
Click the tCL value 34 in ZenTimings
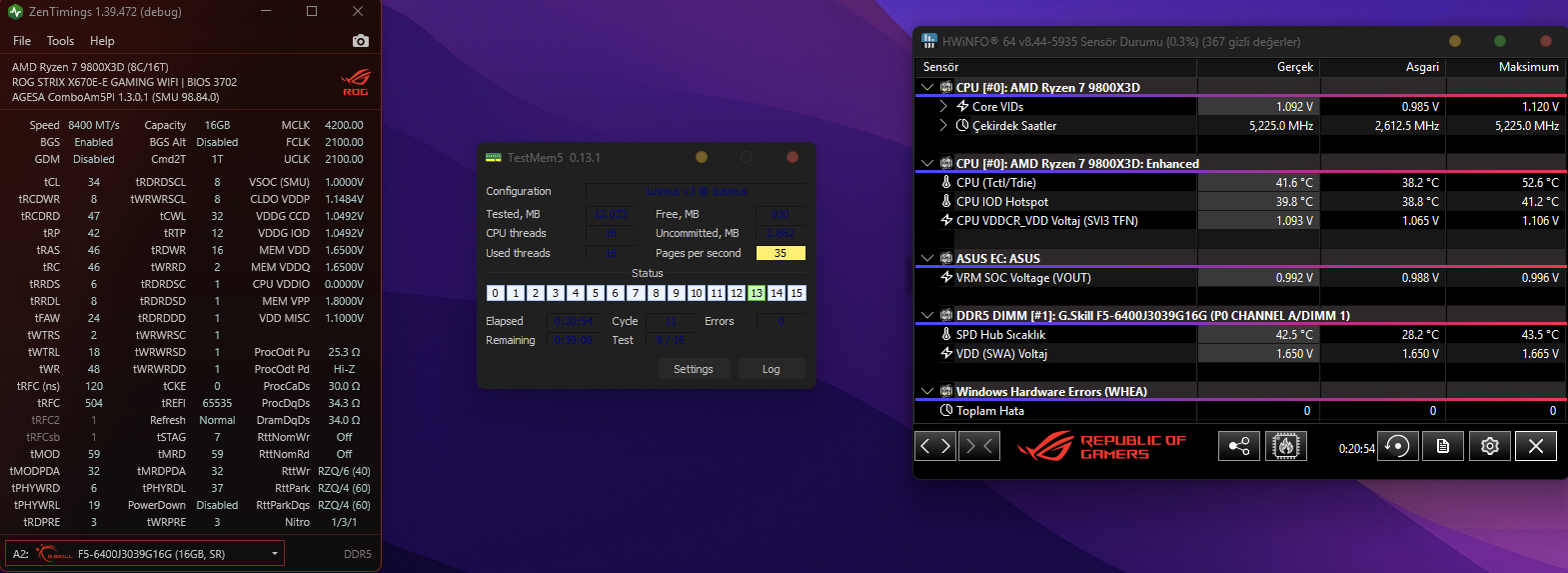pos(94,182)
